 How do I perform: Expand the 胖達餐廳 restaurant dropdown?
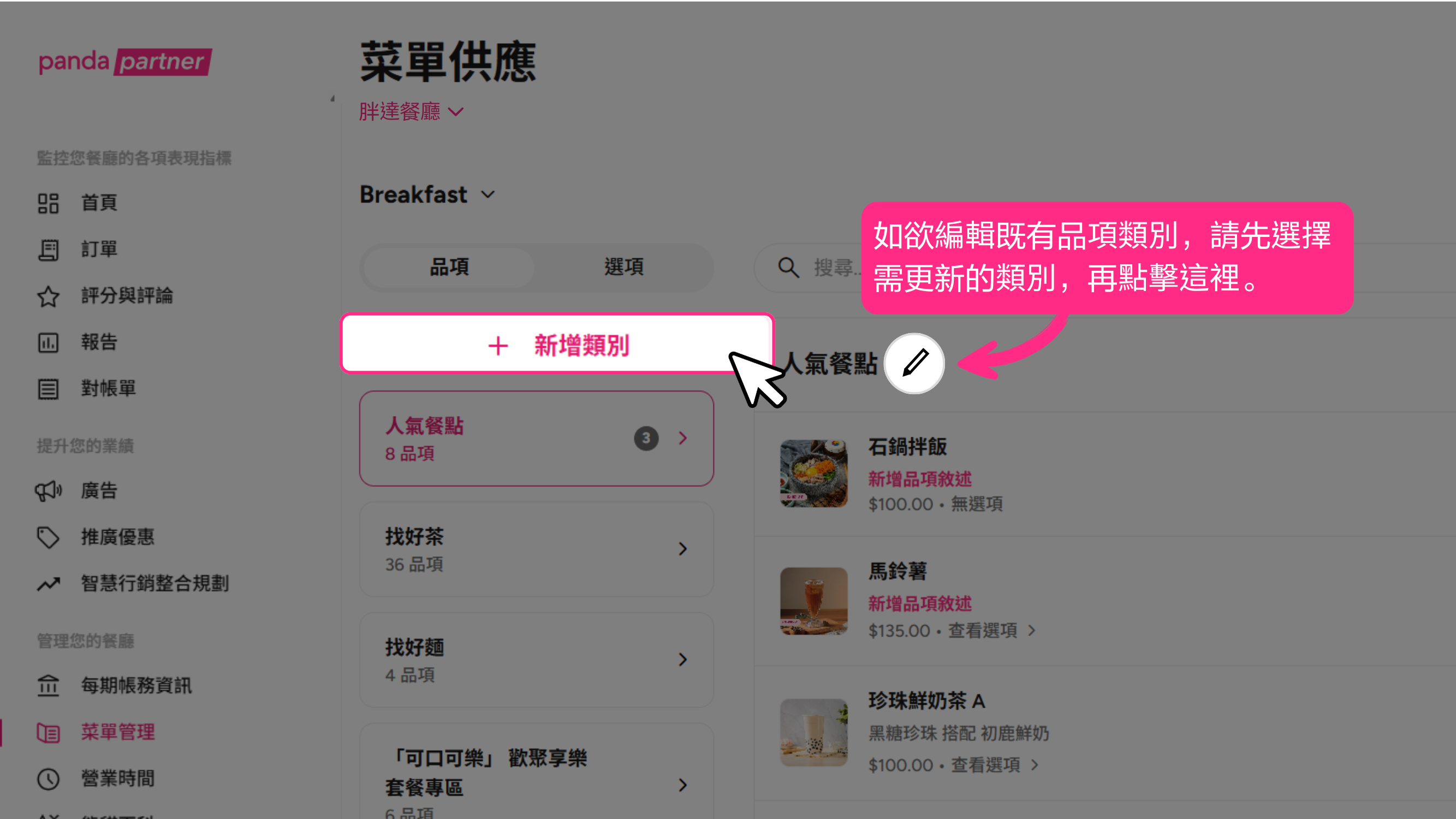tap(412, 111)
